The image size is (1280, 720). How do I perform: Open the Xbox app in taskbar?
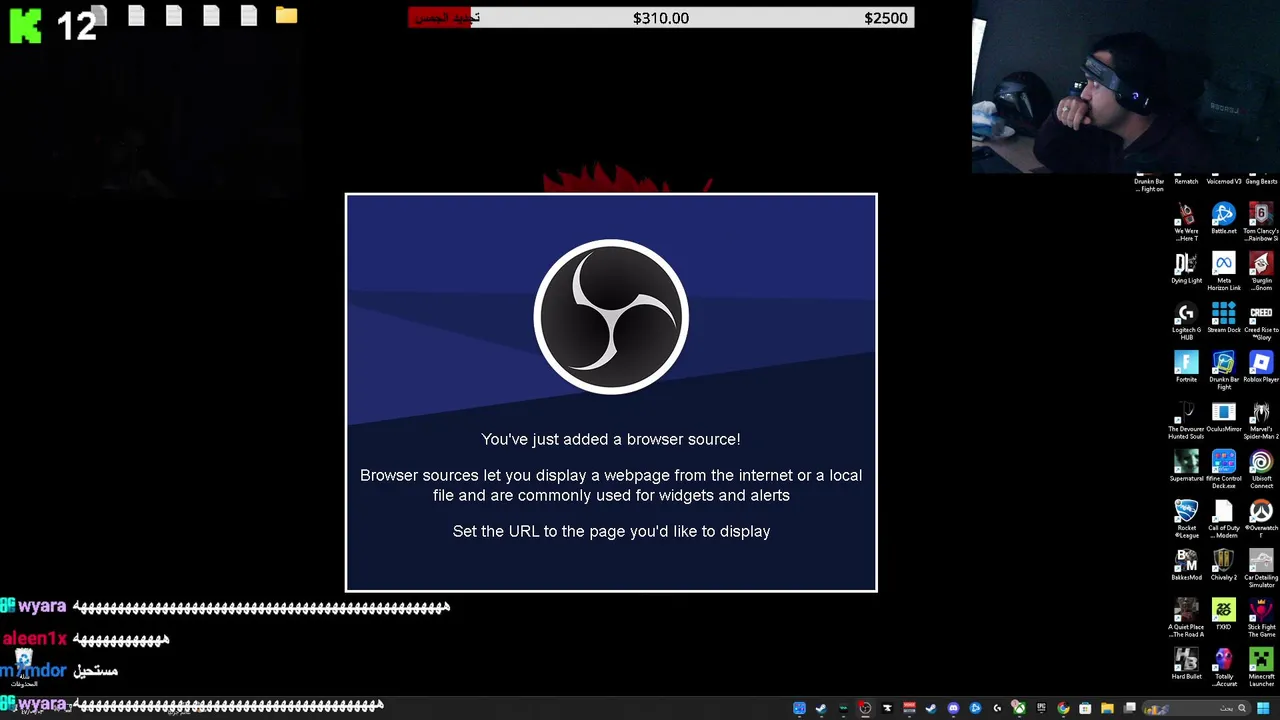coord(1019,708)
